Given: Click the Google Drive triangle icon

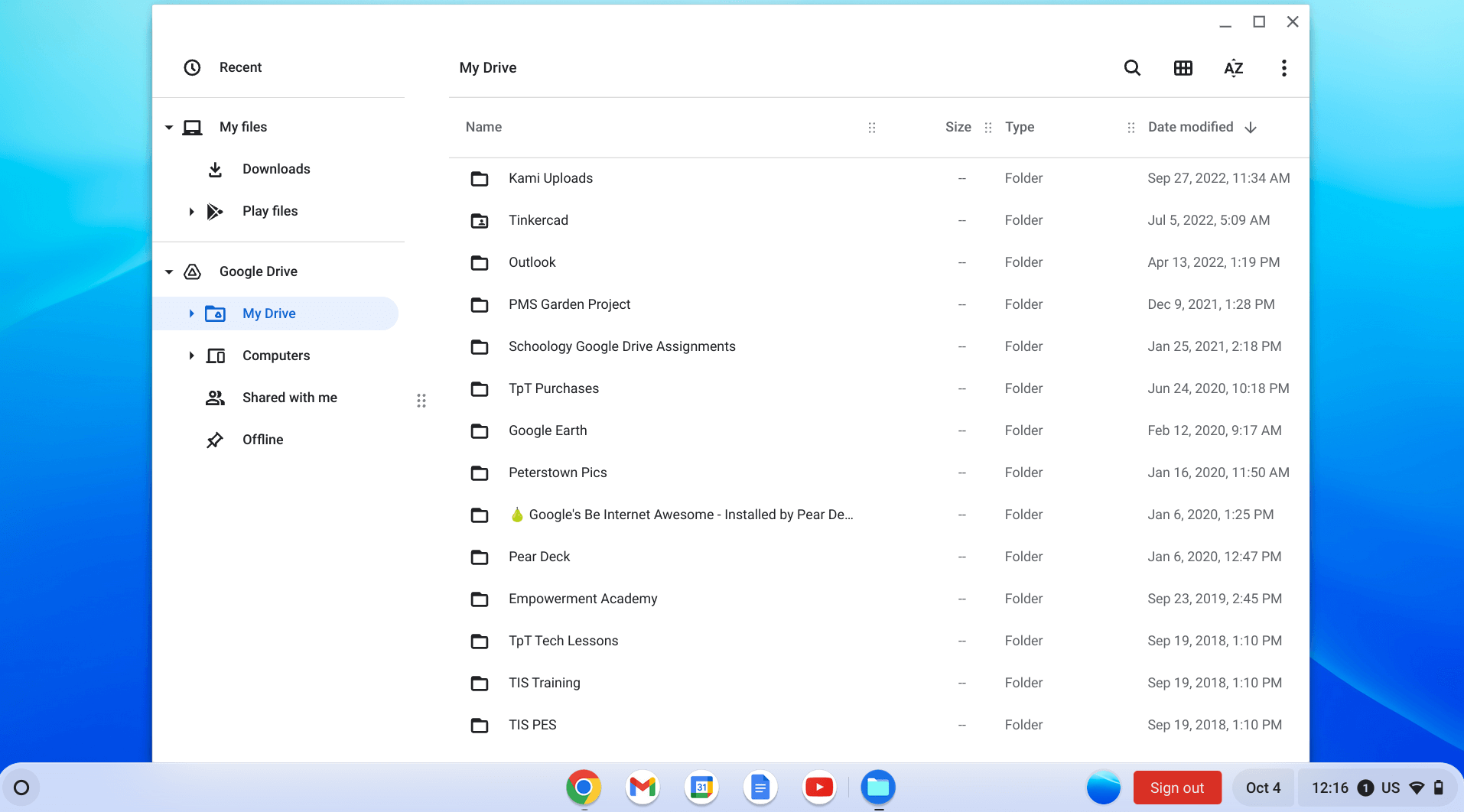Looking at the screenshot, I should [x=192, y=271].
